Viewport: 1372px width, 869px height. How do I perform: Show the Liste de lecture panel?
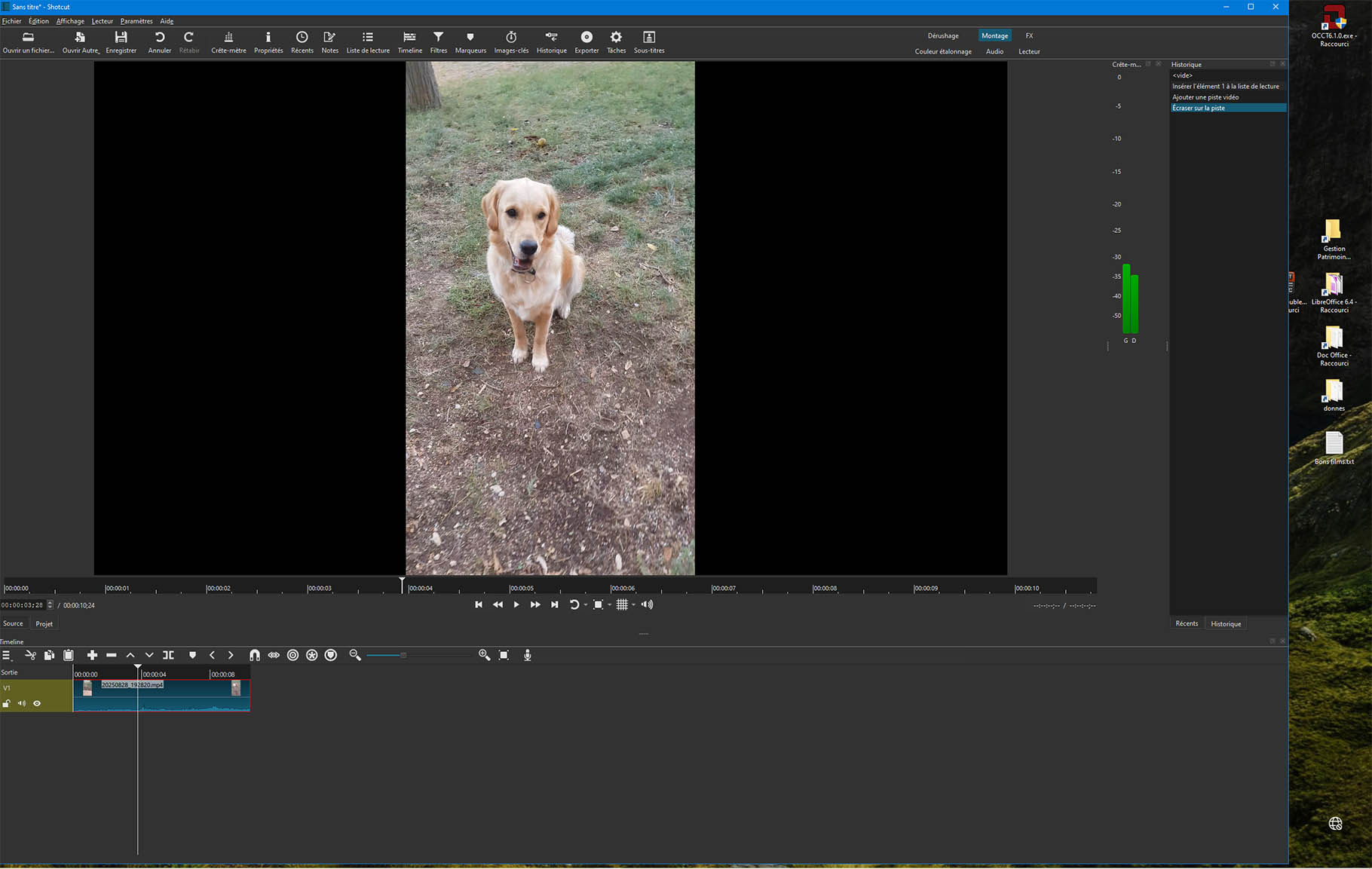click(368, 42)
